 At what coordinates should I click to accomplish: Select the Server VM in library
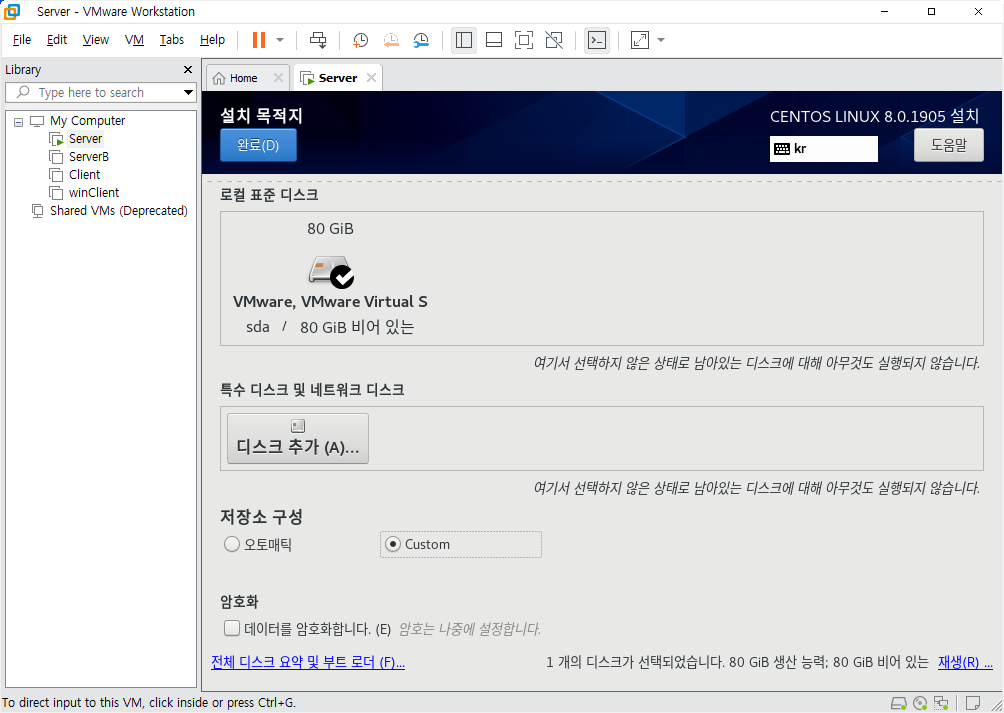tap(85, 138)
